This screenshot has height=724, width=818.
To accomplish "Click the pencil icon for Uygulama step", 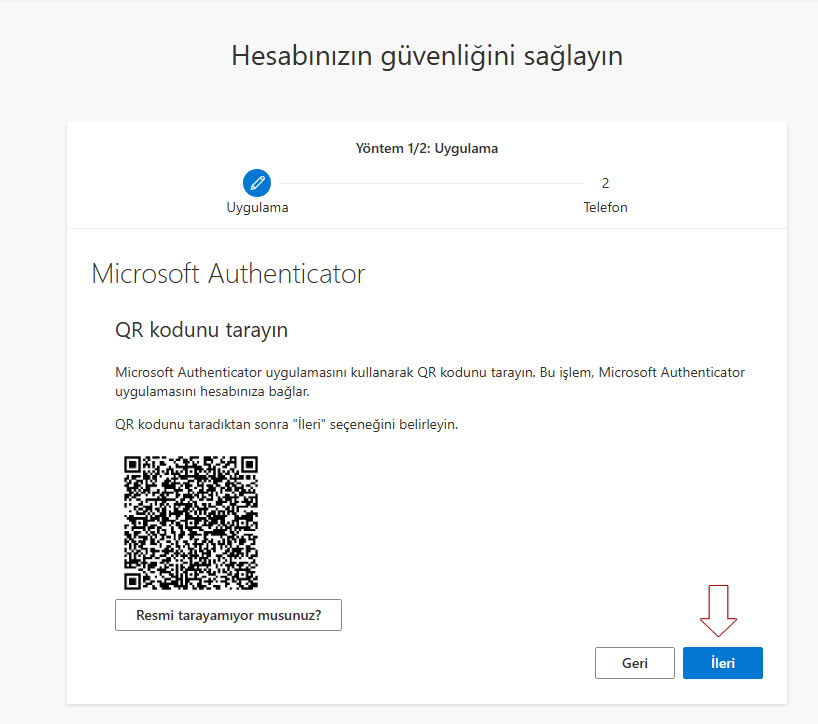I will (257, 183).
